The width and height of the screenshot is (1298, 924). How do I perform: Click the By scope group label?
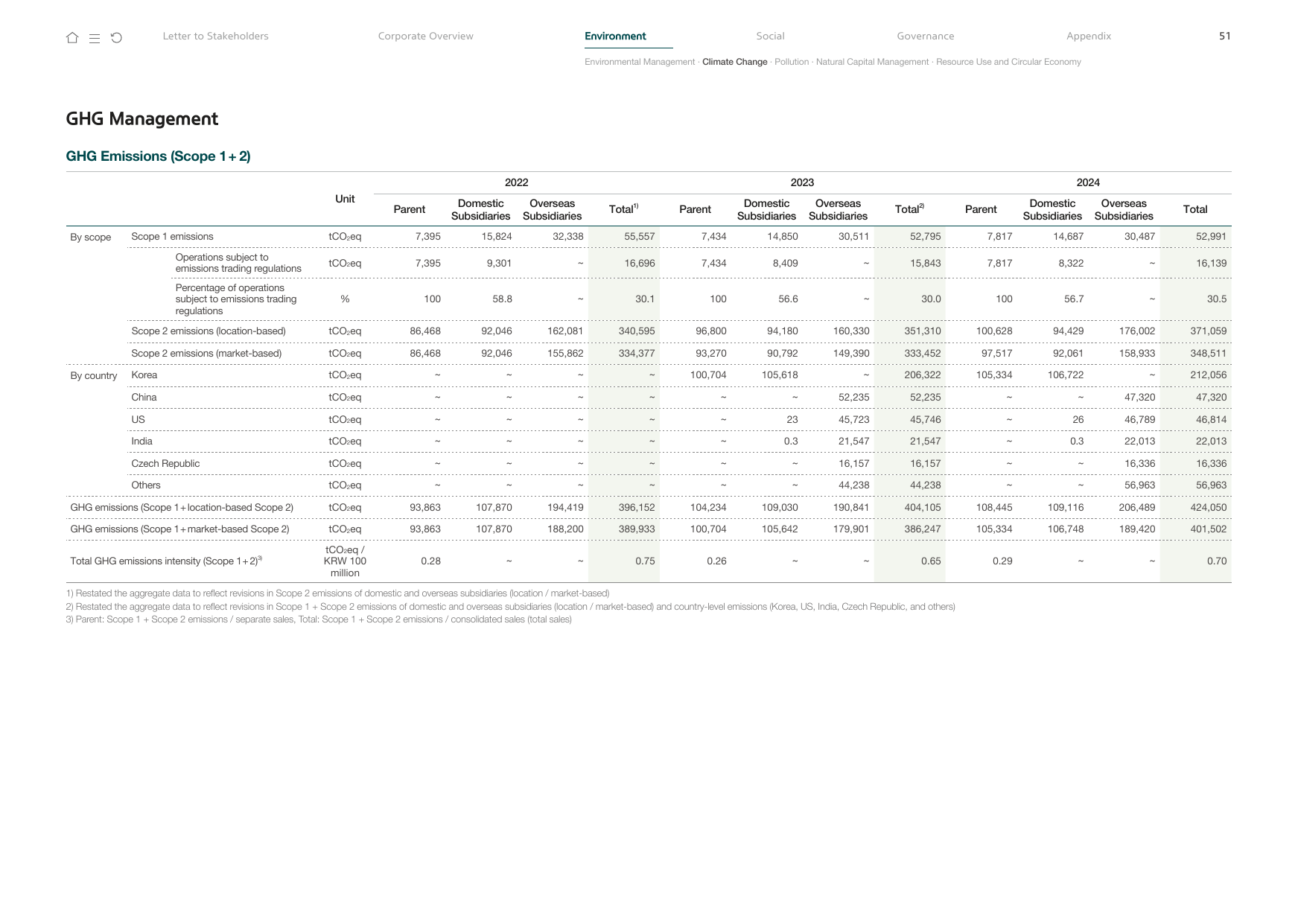click(x=91, y=238)
